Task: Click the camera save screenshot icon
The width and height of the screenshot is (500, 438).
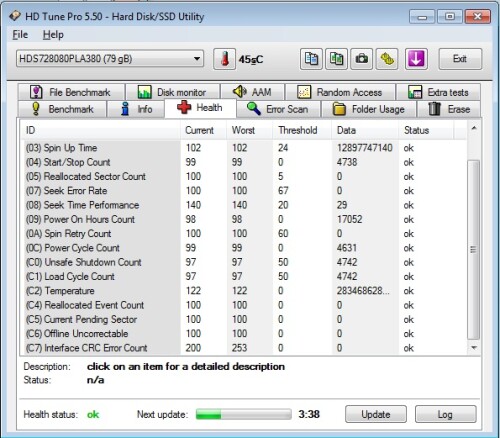Action: click(362, 59)
